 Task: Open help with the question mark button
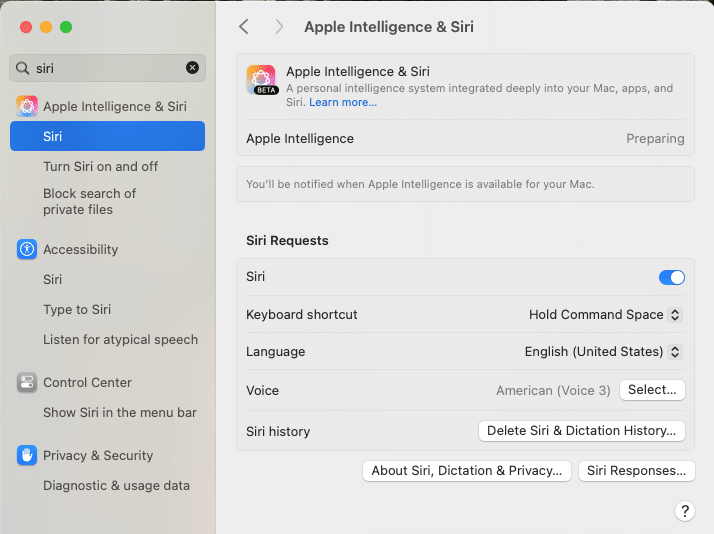pos(685,511)
